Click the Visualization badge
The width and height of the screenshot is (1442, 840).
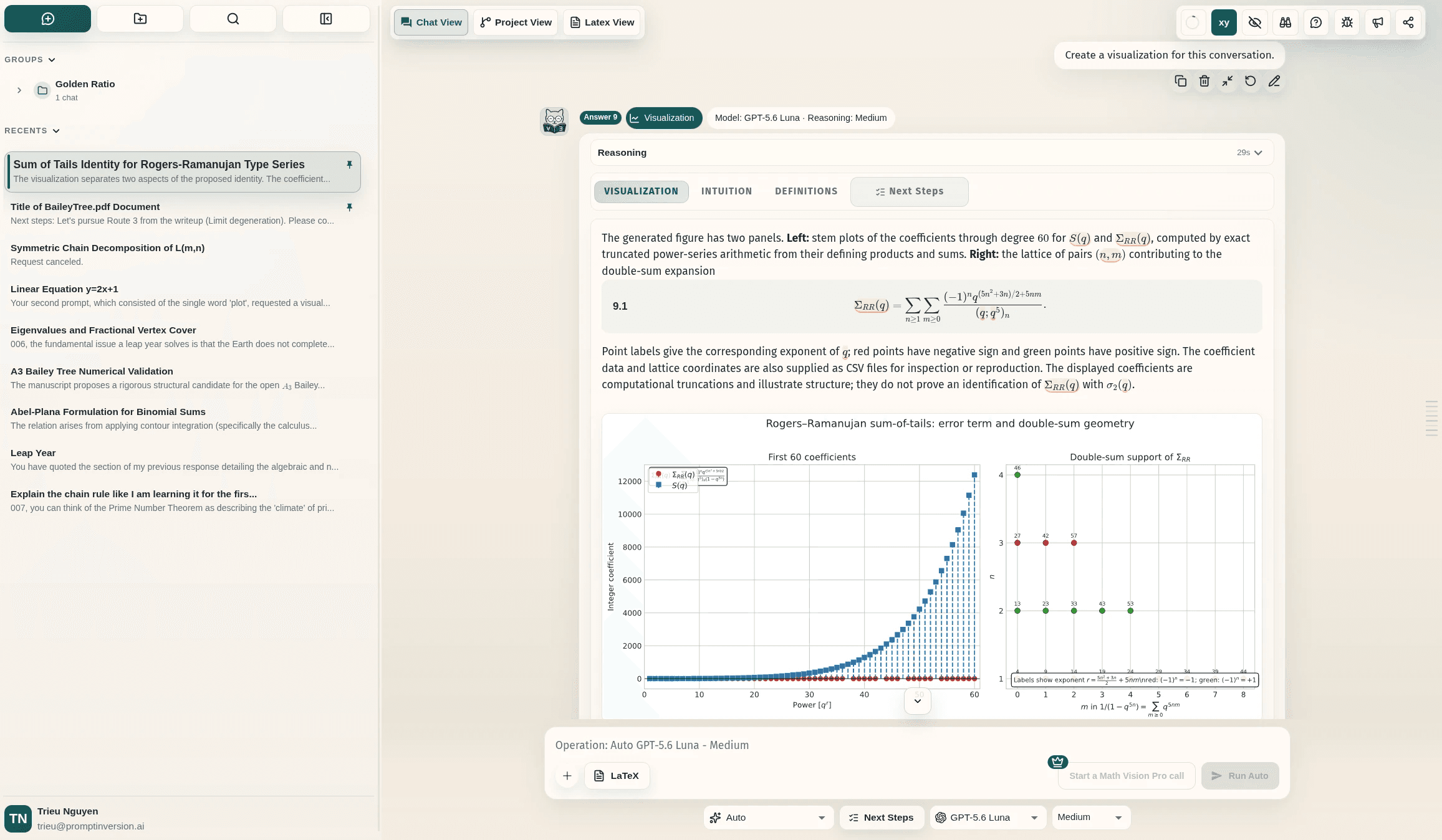(x=663, y=118)
